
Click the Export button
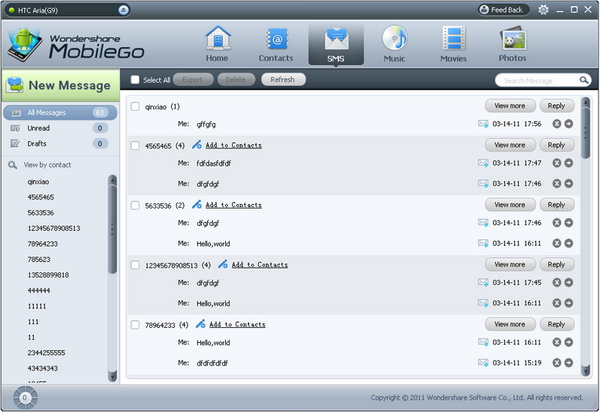(193, 80)
